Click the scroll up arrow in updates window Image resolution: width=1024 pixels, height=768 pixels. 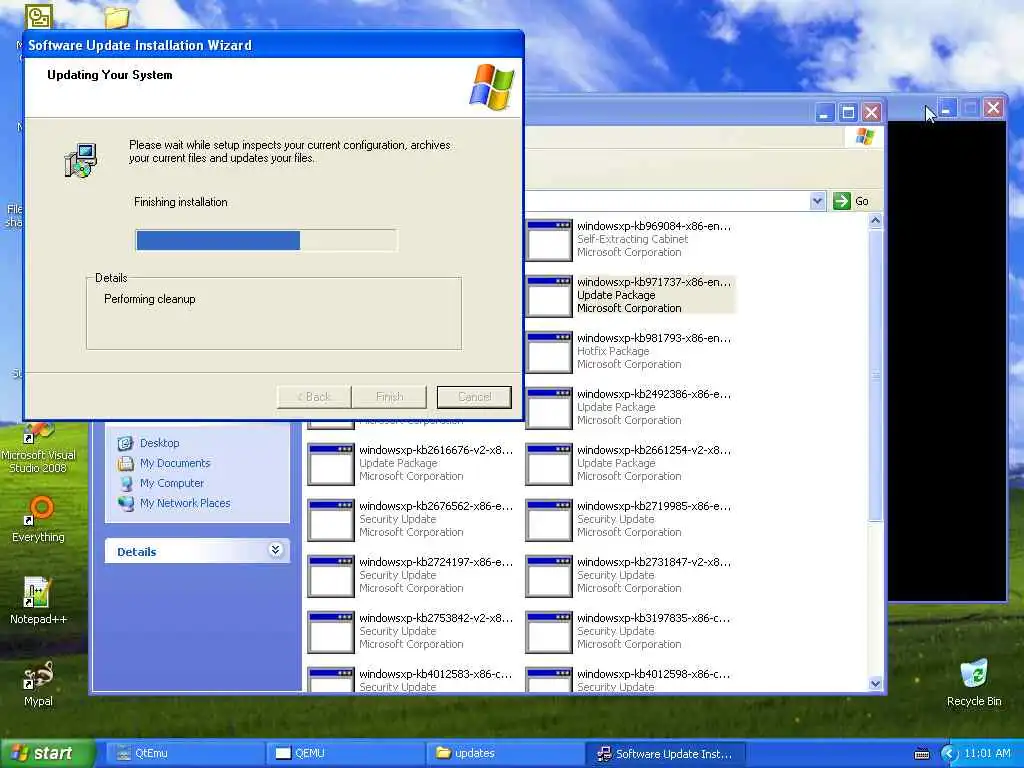(876, 221)
